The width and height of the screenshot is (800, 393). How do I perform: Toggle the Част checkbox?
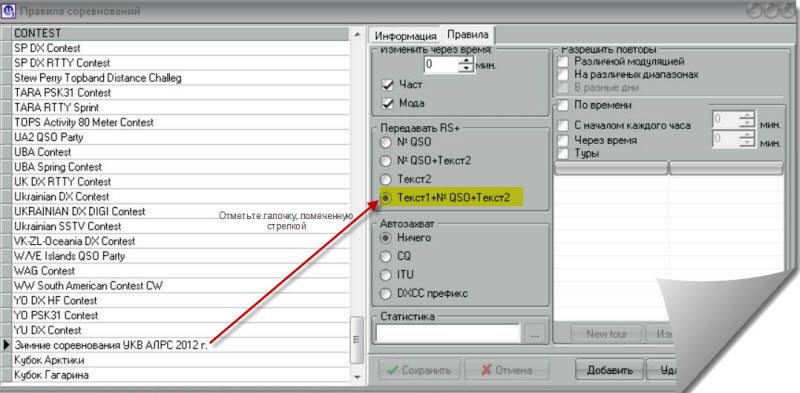point(388,85)
